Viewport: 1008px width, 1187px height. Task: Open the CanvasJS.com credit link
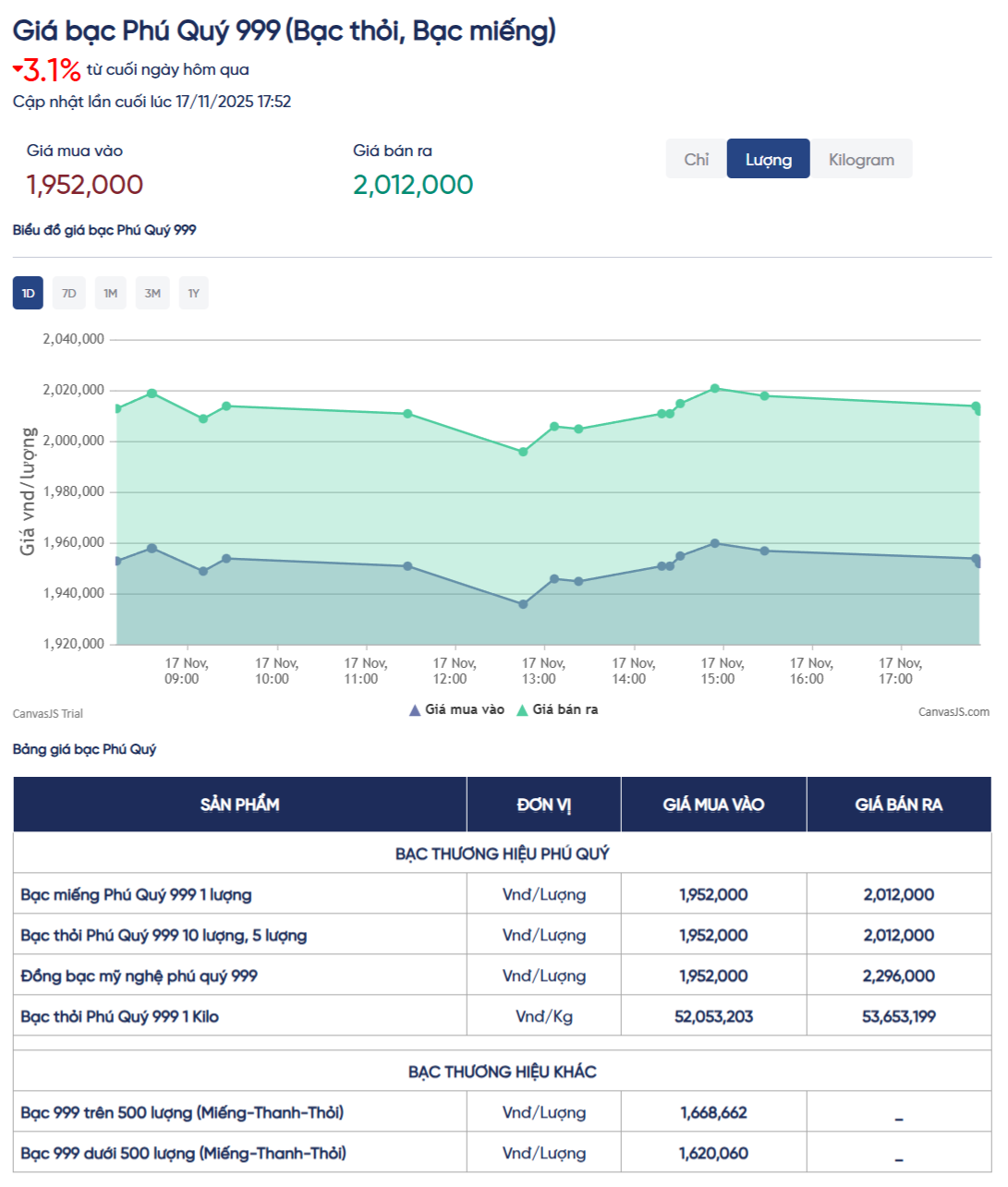pos(953,712)
